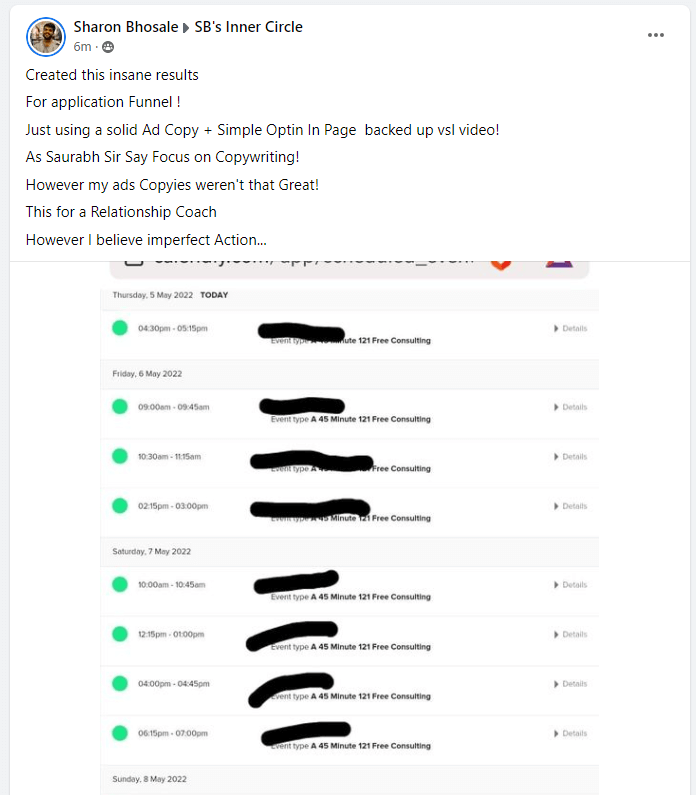Expand Details for 12:15pm - 01:00pm event
This screenshot has height=795, width=696.
click(570, 634)
